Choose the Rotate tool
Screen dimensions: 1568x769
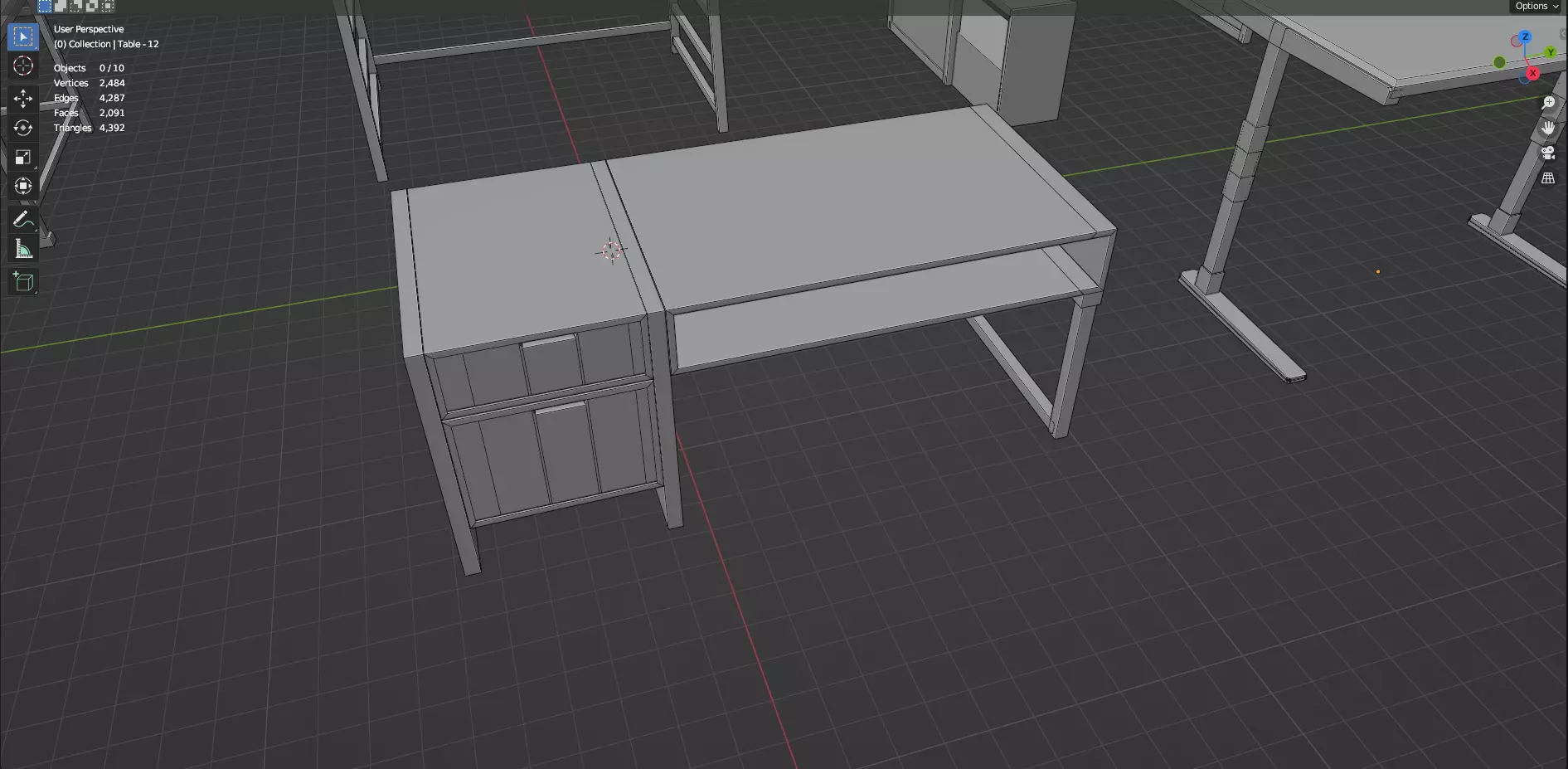point(23,128)
